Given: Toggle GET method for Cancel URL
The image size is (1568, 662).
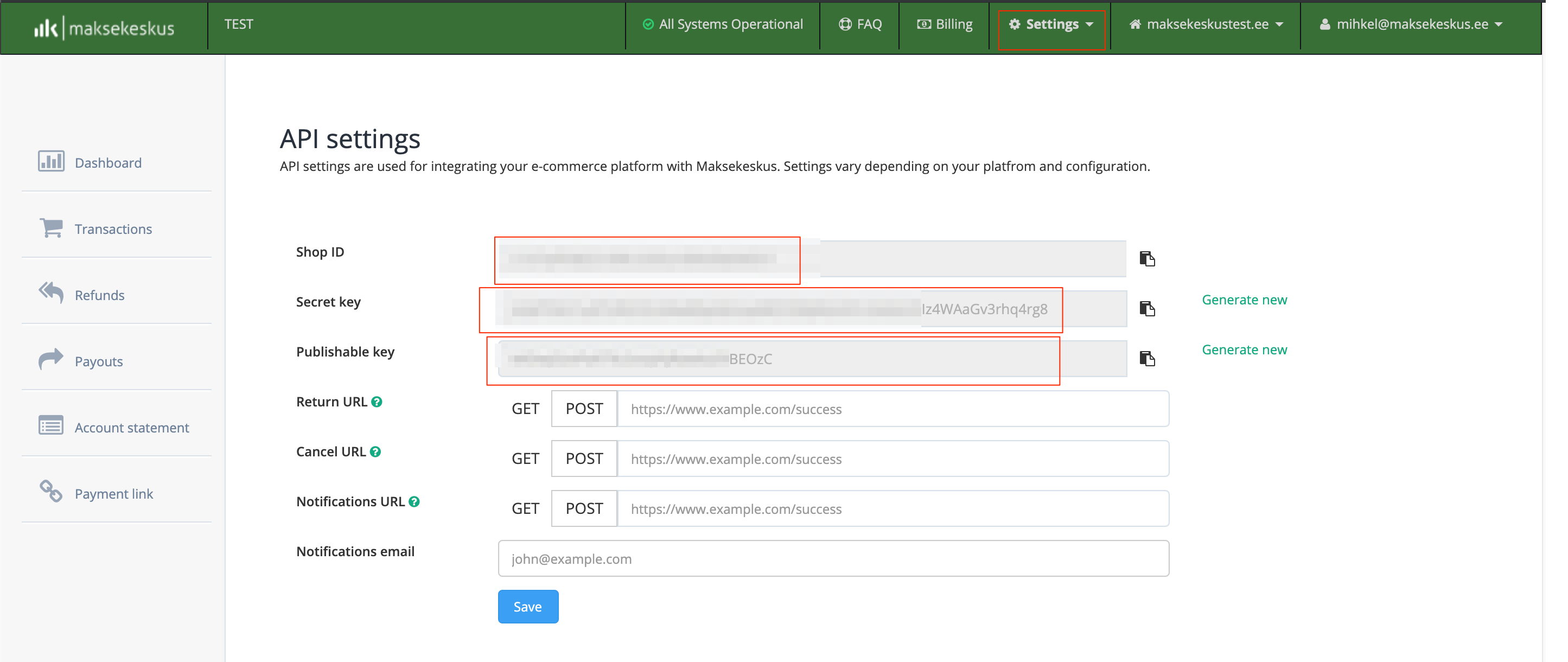Looking at the screenshot, I should tap(524, 459).
